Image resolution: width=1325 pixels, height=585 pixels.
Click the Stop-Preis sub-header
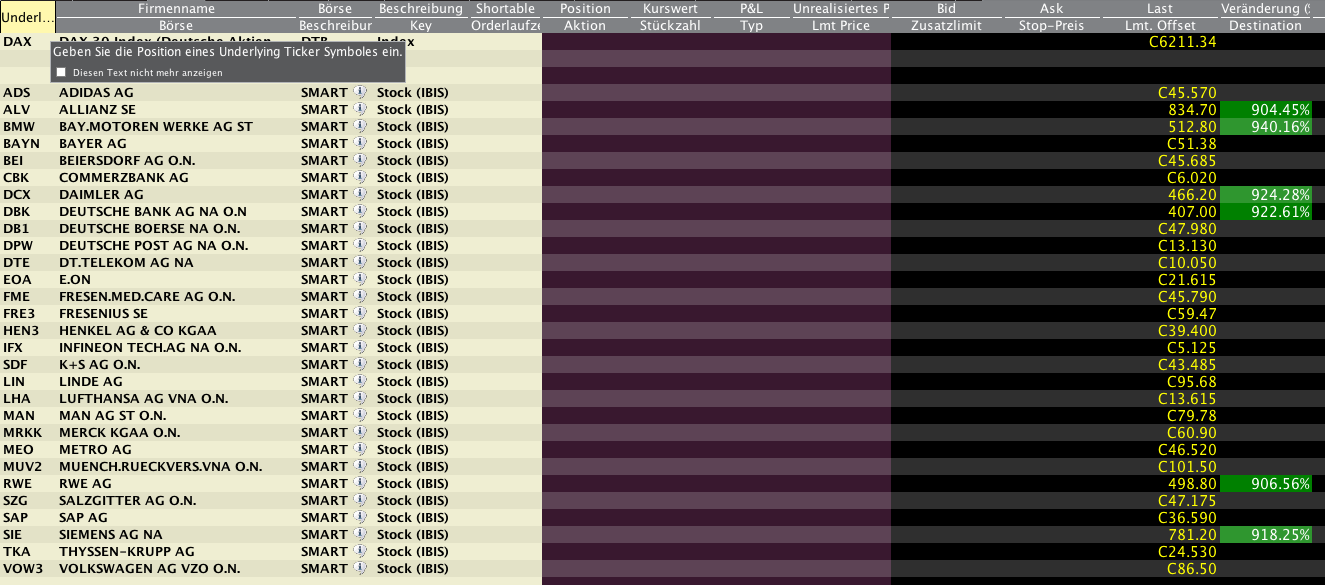(x=1051, y=25)
